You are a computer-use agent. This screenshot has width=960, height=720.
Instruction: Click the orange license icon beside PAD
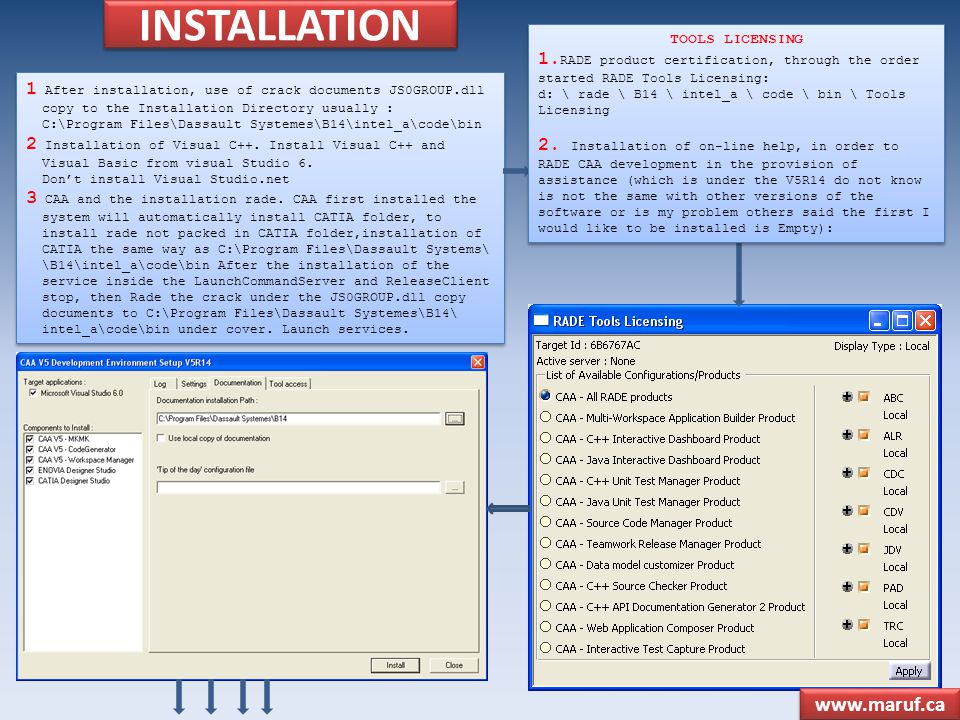[x=864, y=587]
